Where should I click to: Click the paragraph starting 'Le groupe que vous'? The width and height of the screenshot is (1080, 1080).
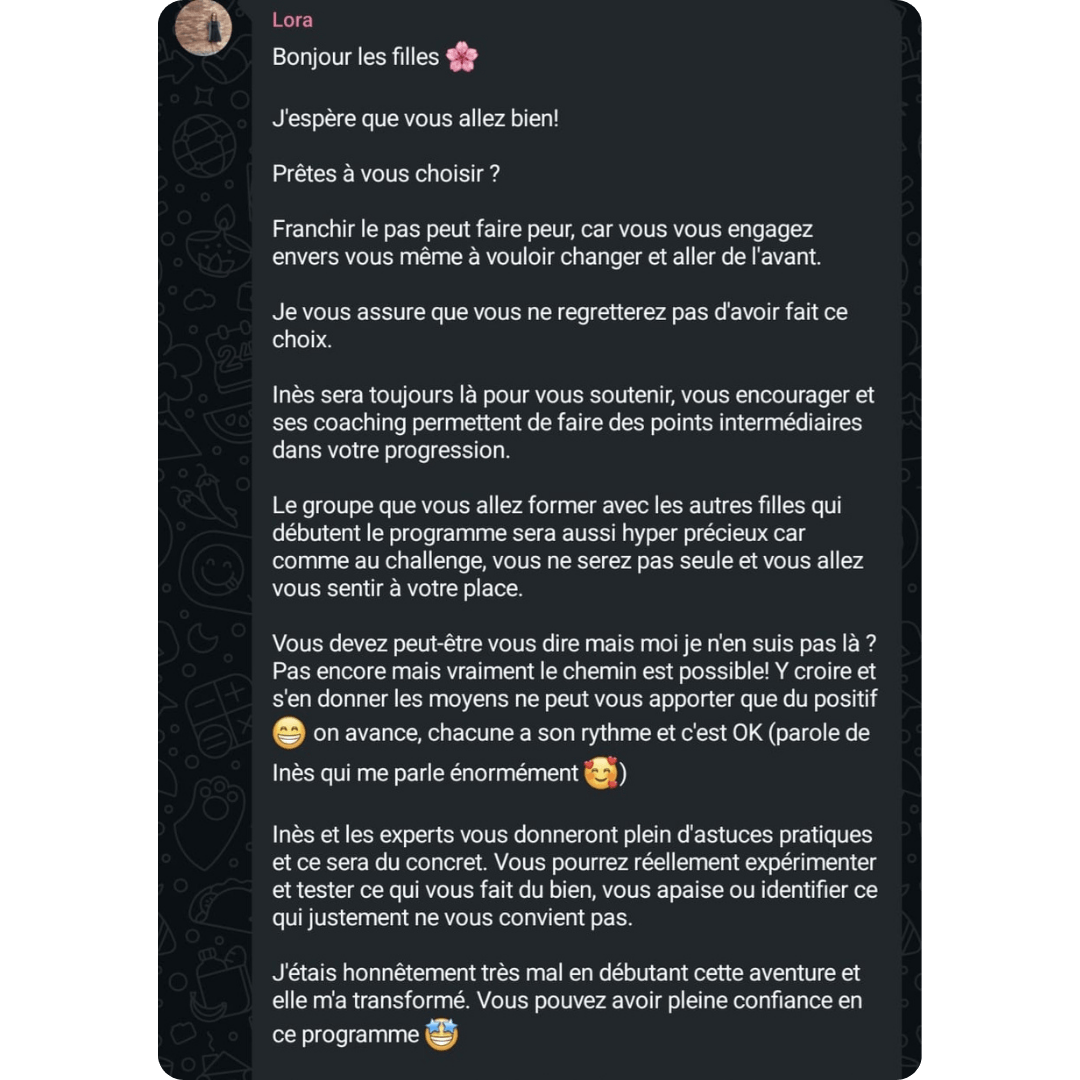(x=567, y=547)
